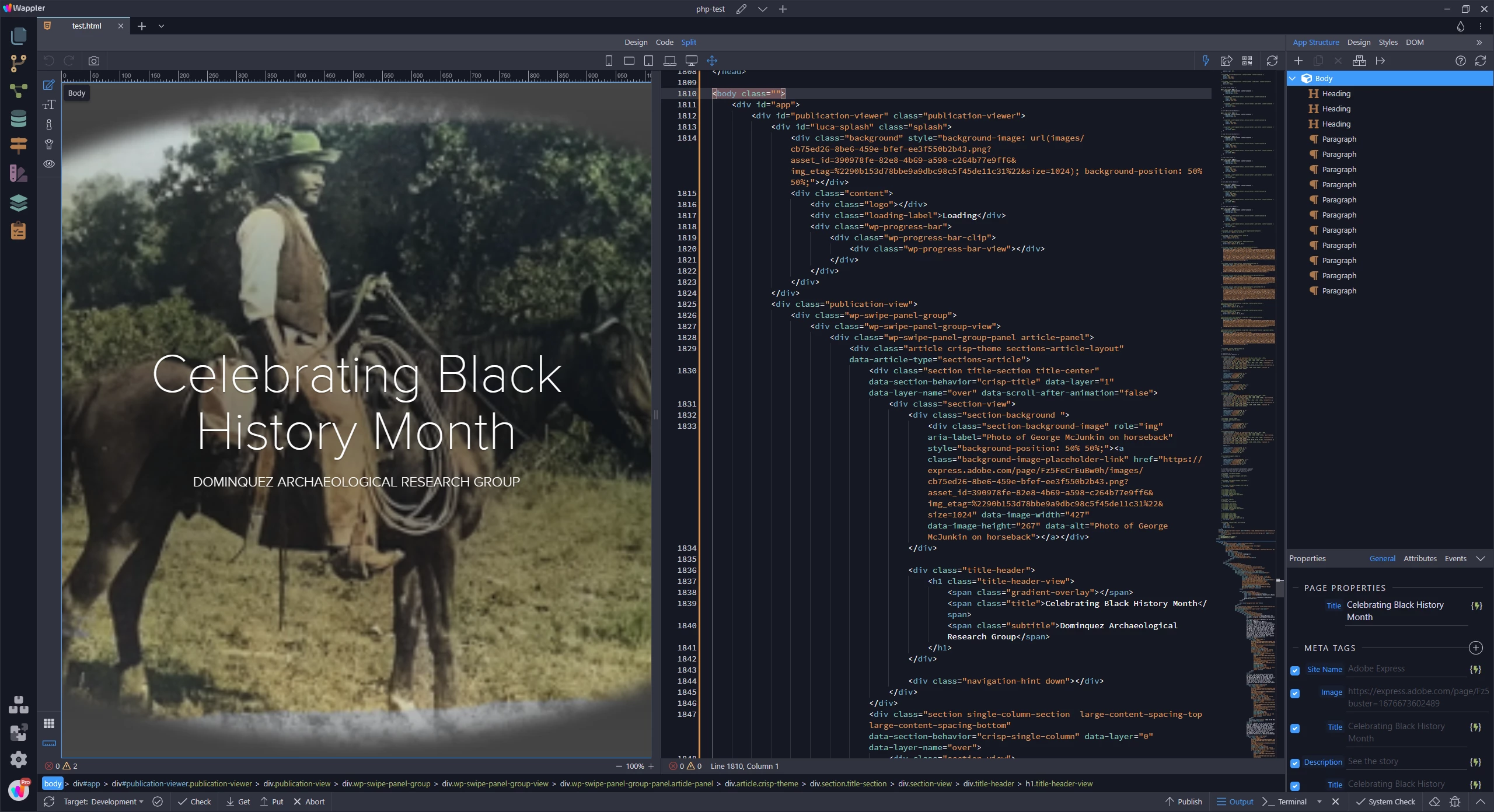This screenshot has height=812, width=1494.
Task: Select the mobile phone viewport icon
Action: point(609,61)
